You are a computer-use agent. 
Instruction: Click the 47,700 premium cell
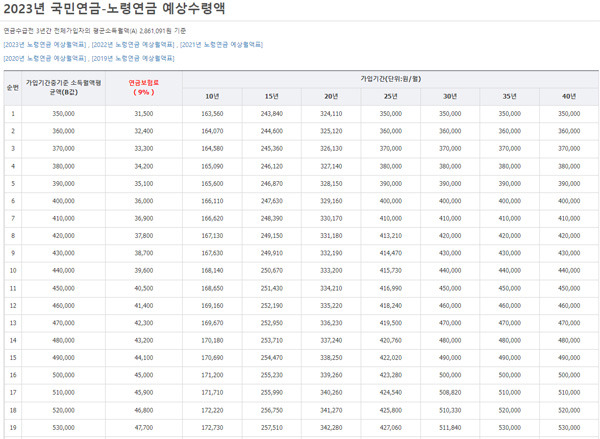pos(144,428)
